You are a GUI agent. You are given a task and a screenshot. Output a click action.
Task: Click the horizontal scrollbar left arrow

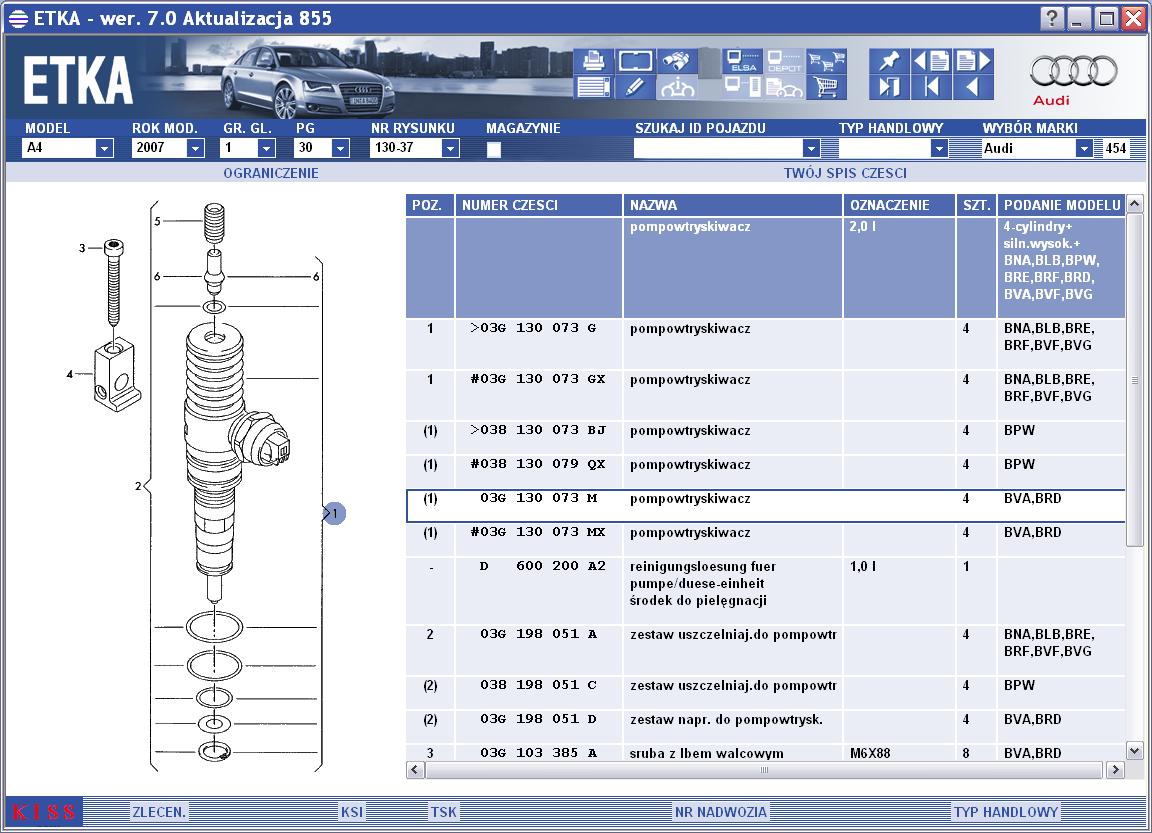(x=415, y=770)
